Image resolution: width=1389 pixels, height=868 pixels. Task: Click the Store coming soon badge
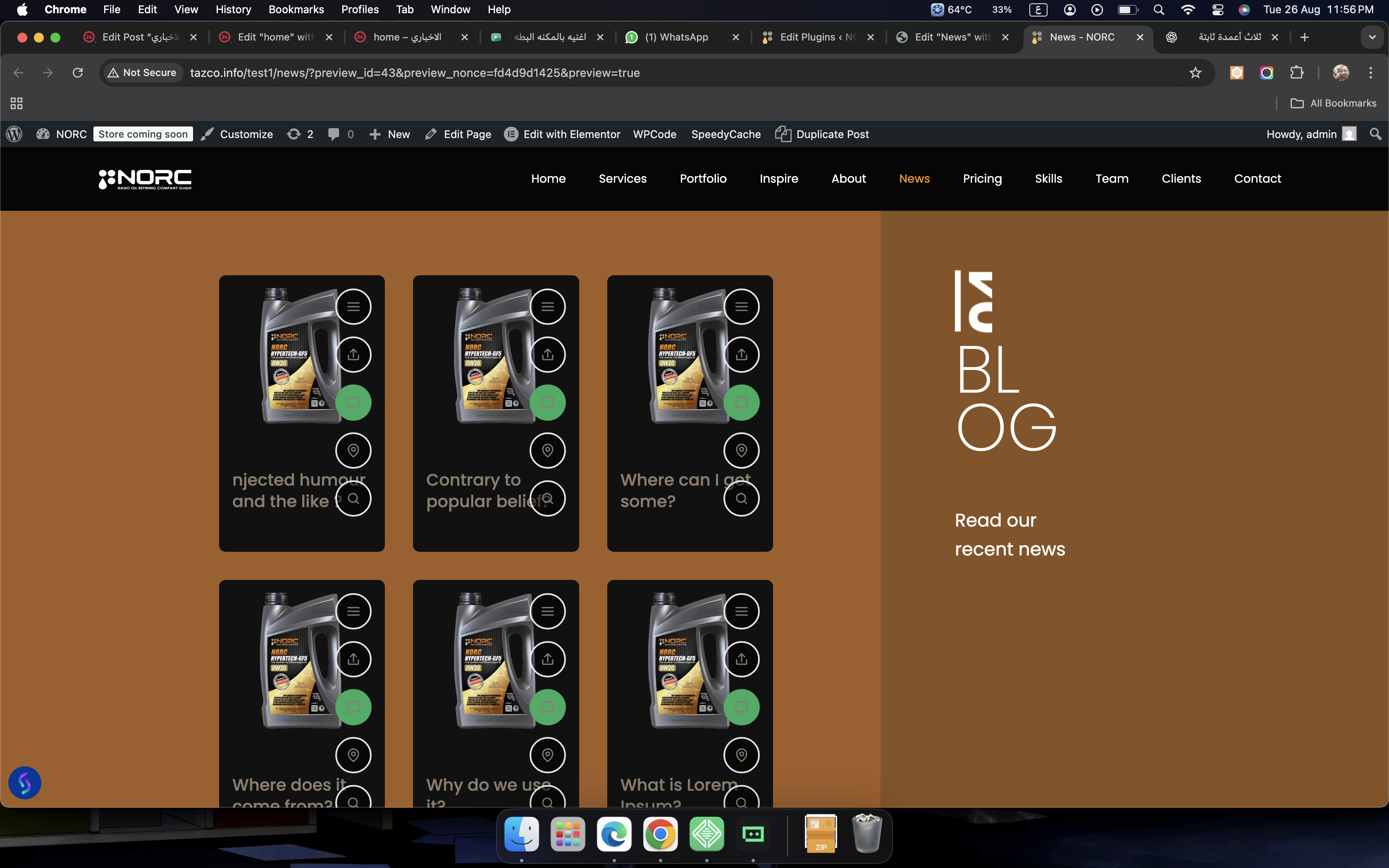pyautogui.click(x=143, y=134)
